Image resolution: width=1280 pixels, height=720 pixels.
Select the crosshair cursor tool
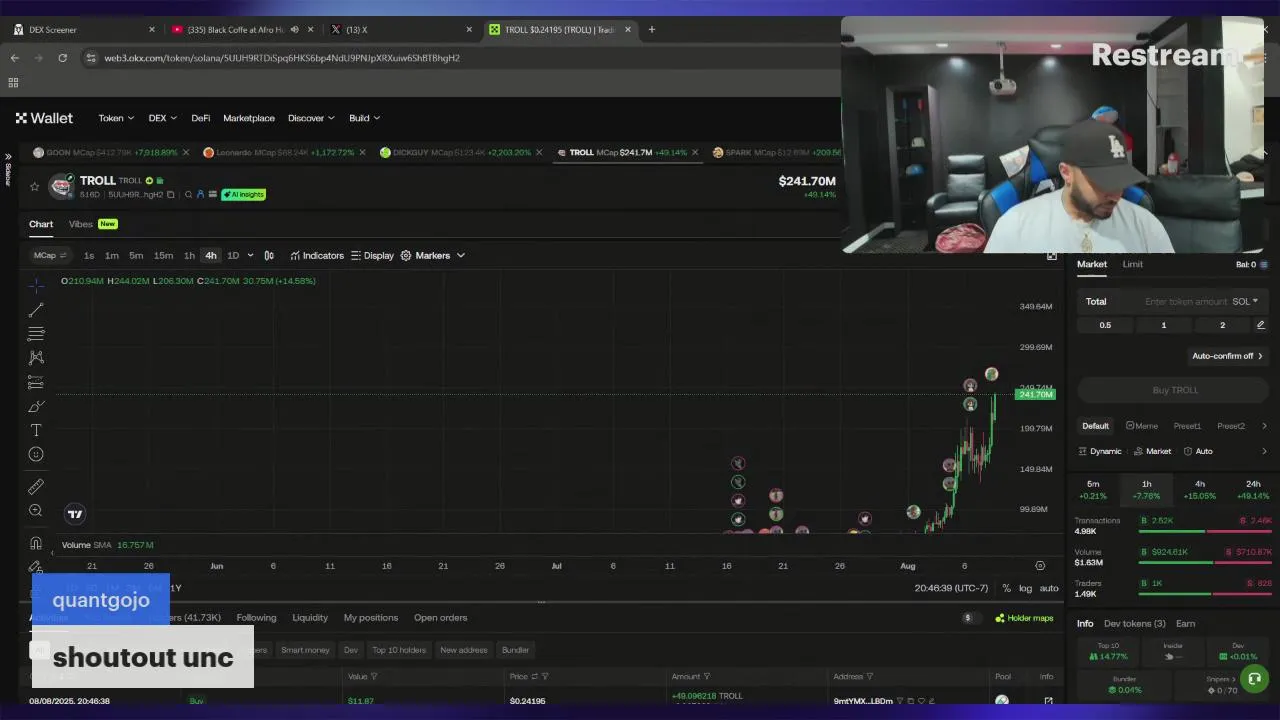[36, 286]
